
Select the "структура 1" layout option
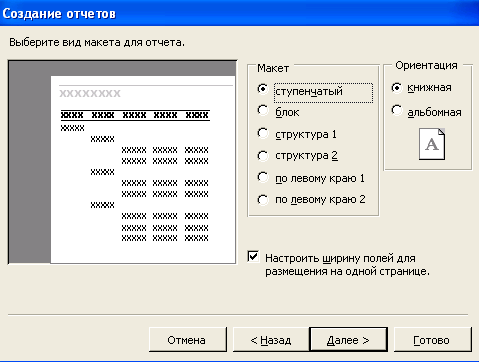tap(263, 133)
